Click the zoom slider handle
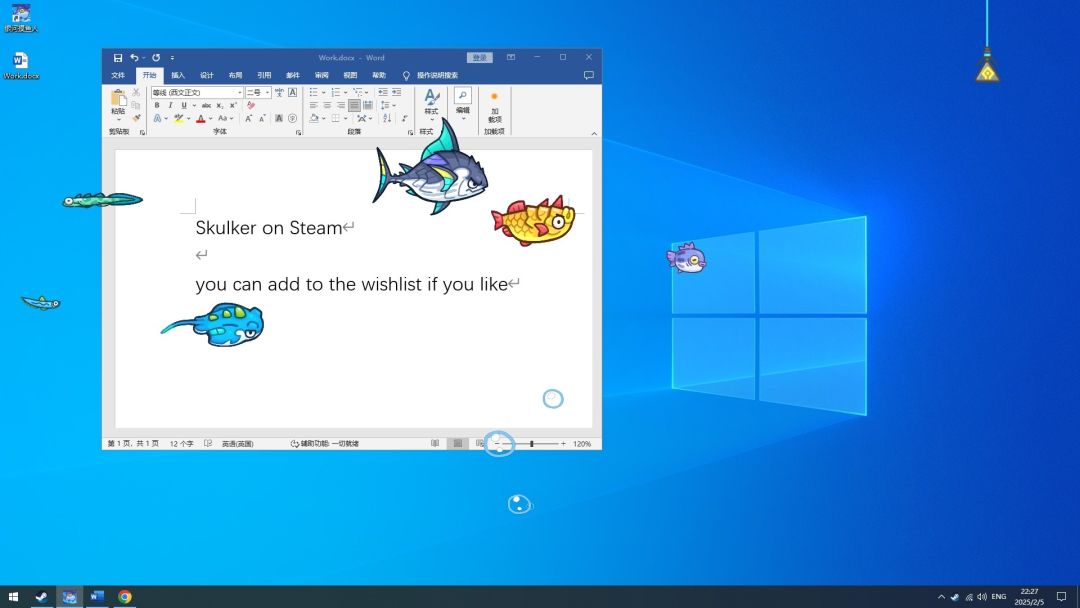The height and width of the screenshot is (608, 1080). tap(532, 443)
